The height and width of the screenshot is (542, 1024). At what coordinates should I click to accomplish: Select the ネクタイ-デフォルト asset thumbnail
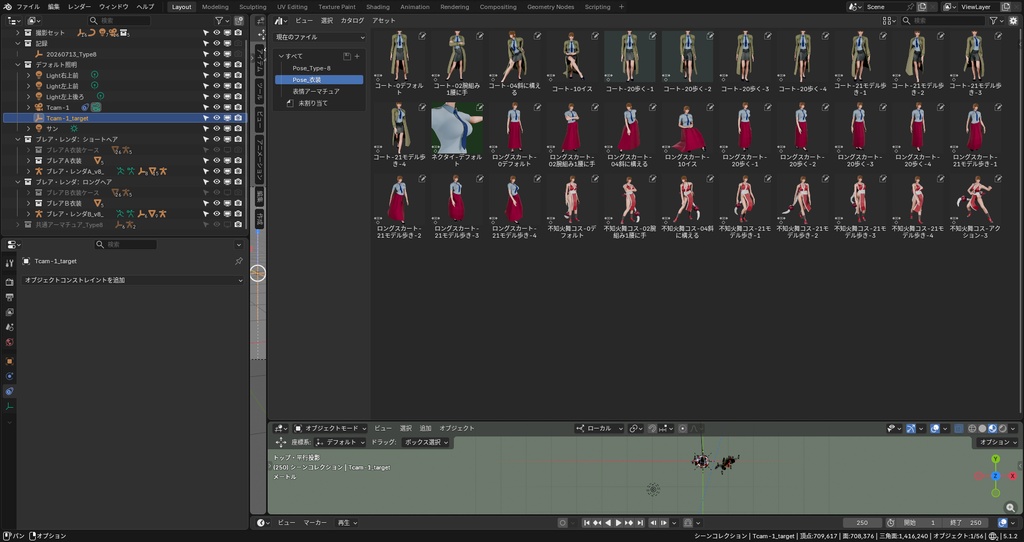click(x=456, y=128)
